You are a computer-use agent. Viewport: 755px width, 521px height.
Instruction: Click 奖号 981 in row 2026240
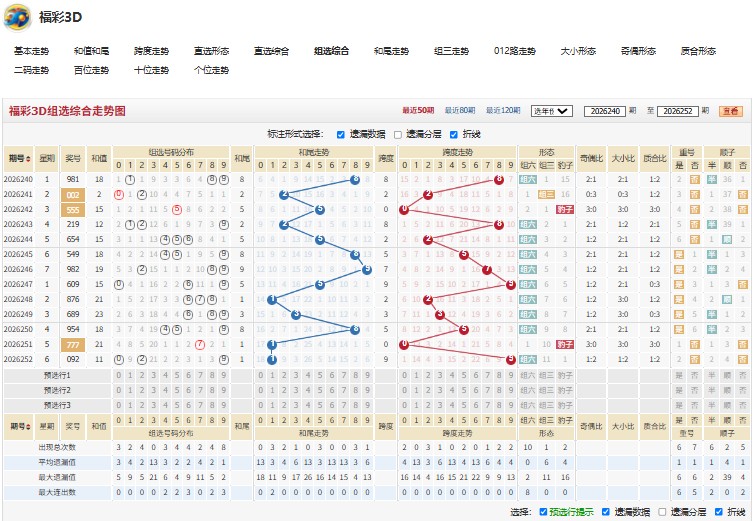[73, 179]
